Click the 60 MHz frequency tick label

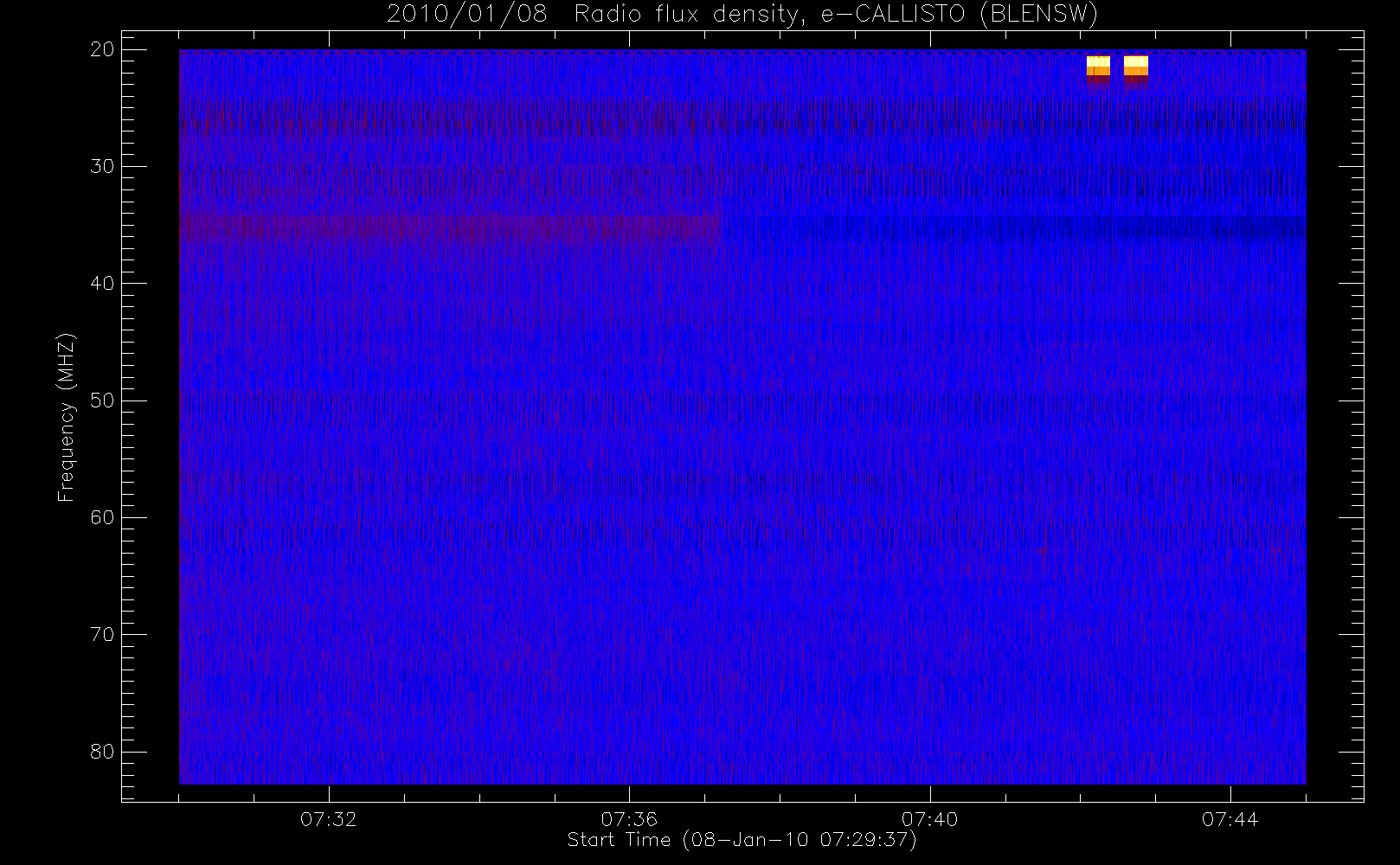(102, 517)
